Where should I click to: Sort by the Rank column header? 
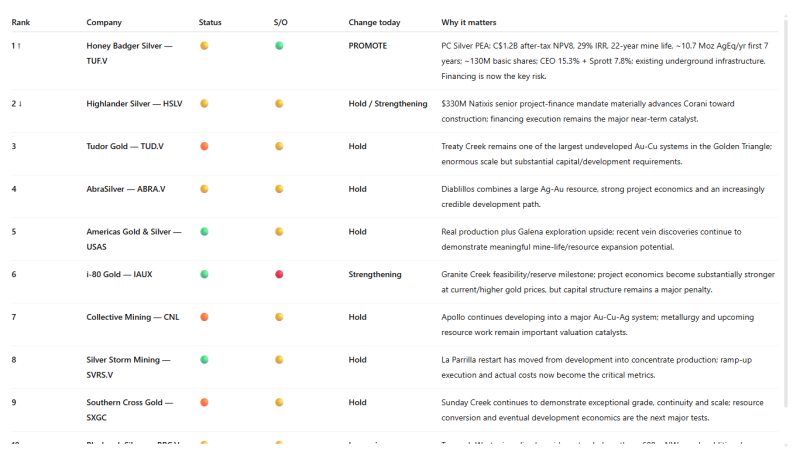point(20,22)
